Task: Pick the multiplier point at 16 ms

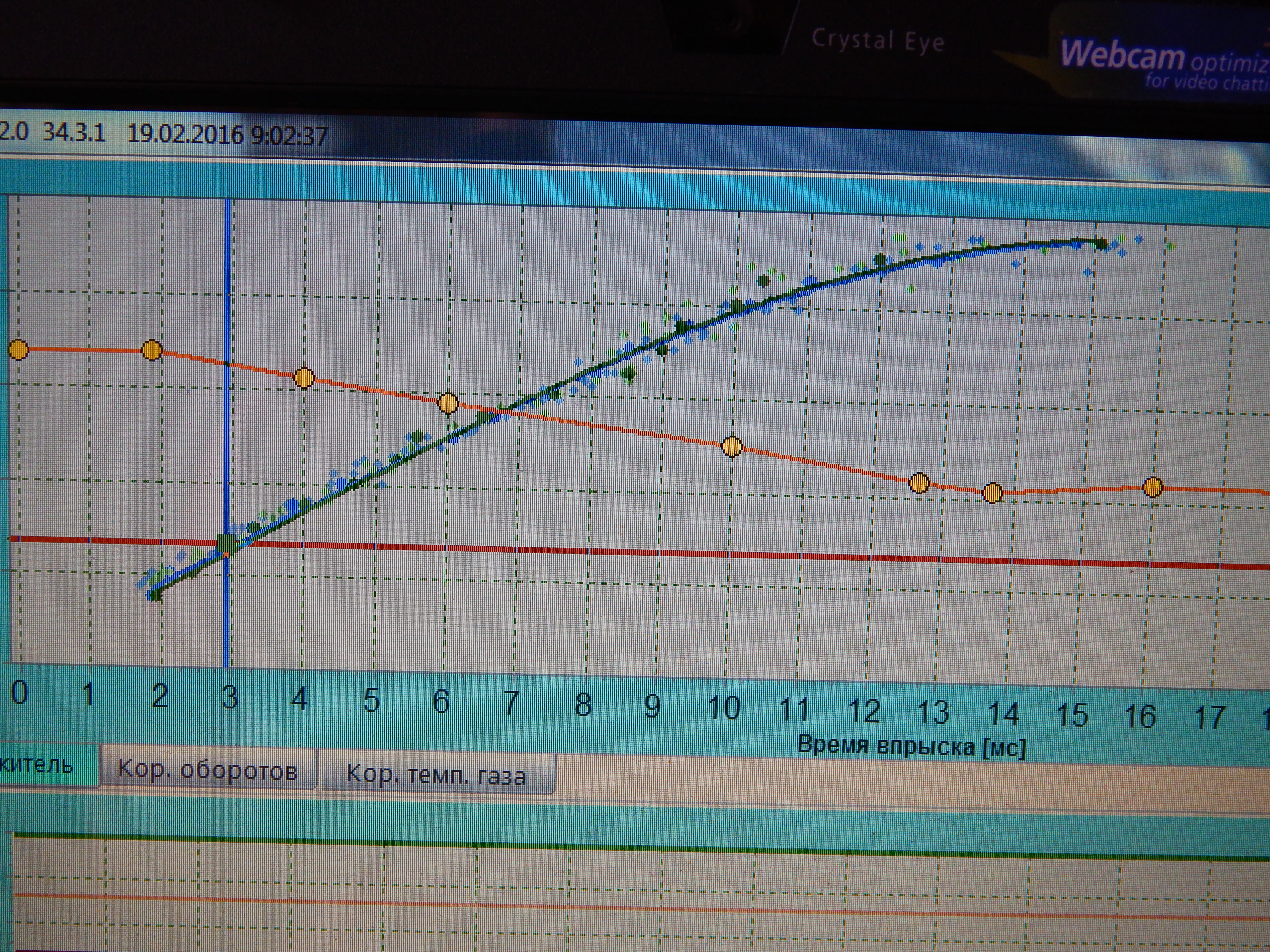Action: point(1152,488)
